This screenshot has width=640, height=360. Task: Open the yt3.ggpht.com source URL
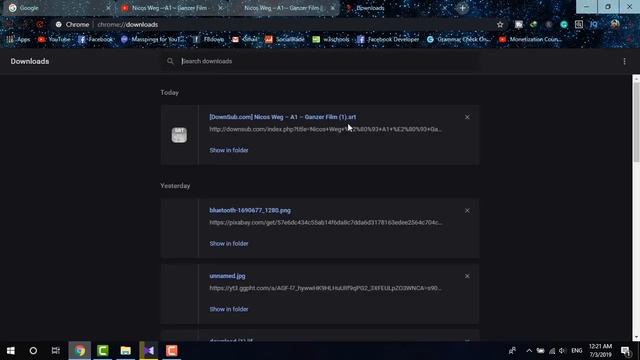coord(325,288)
